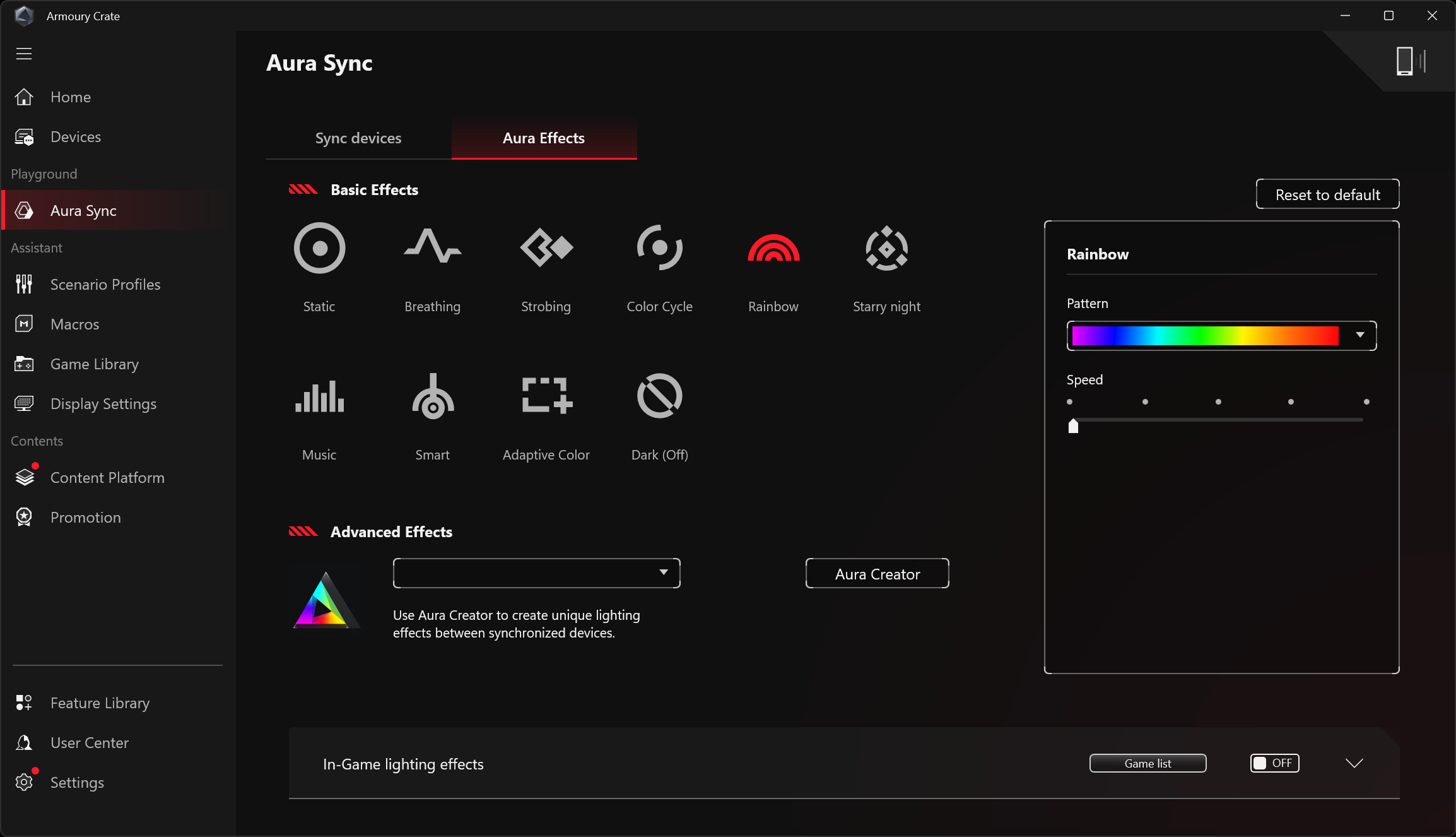Open the Advanced Effects dropdown
Image resolution: width=1456 pixels, height=837 pixels.
tap(536, 573)
